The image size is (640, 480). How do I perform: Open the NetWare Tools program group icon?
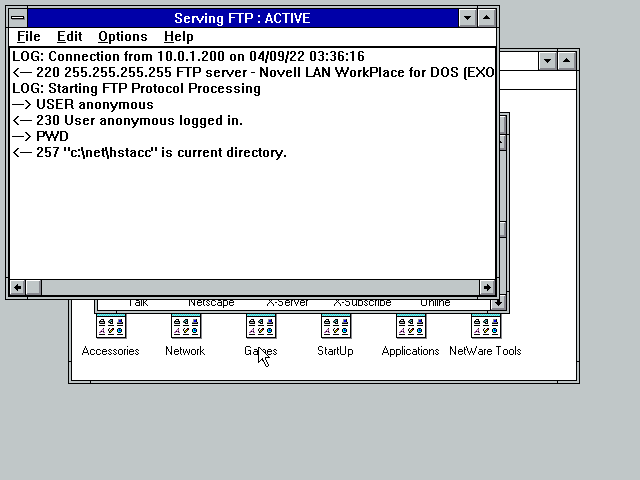[x=486, y=327]
